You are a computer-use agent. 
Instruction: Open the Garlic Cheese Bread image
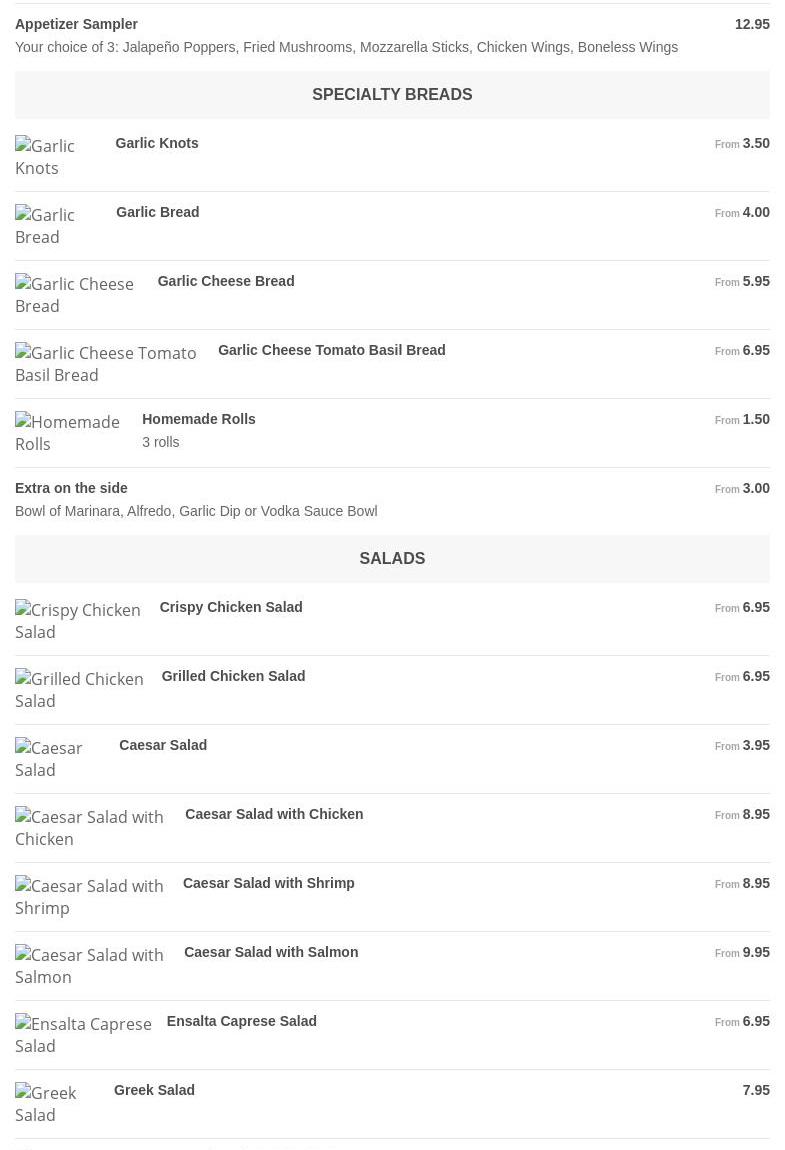tap(76, 295)
